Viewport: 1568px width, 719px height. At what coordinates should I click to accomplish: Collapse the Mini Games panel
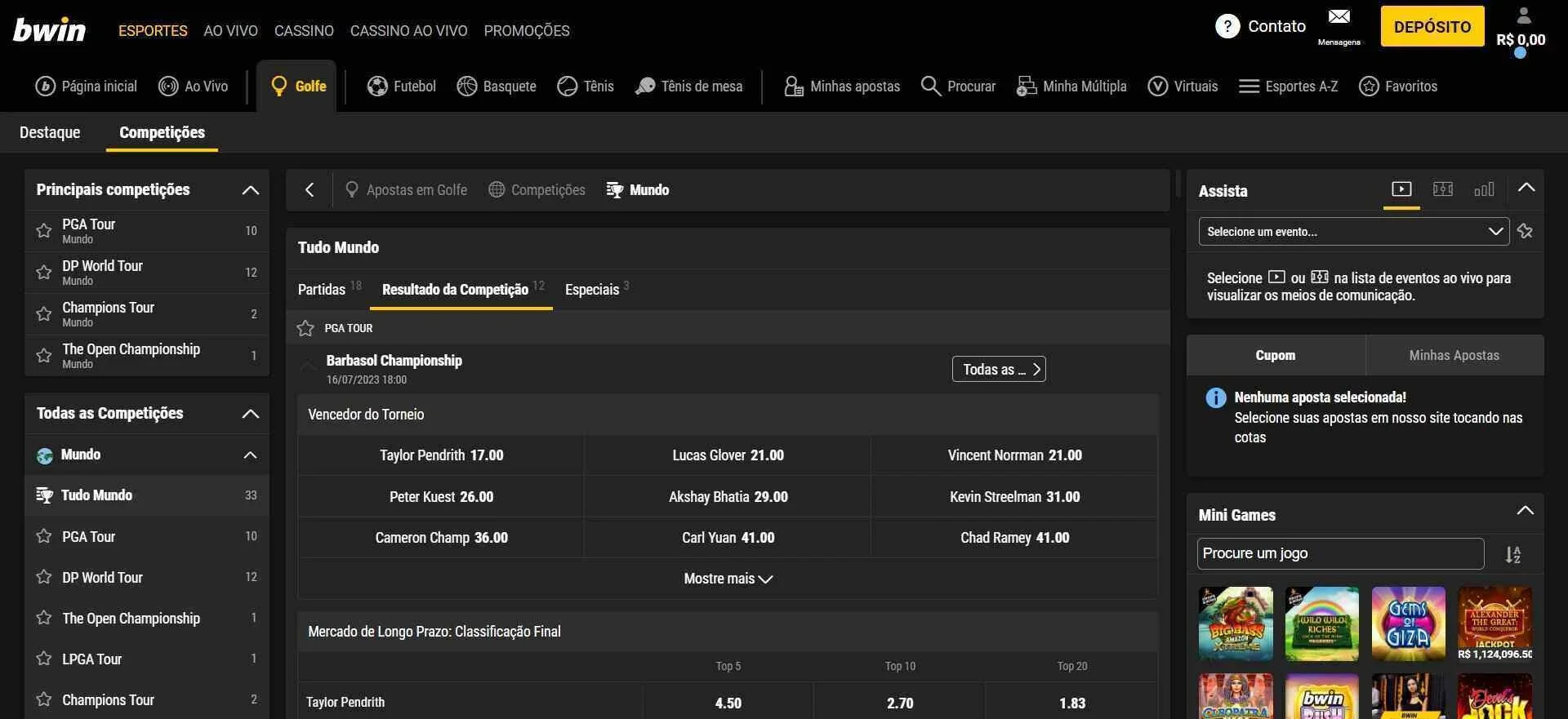coord(1525,511)
